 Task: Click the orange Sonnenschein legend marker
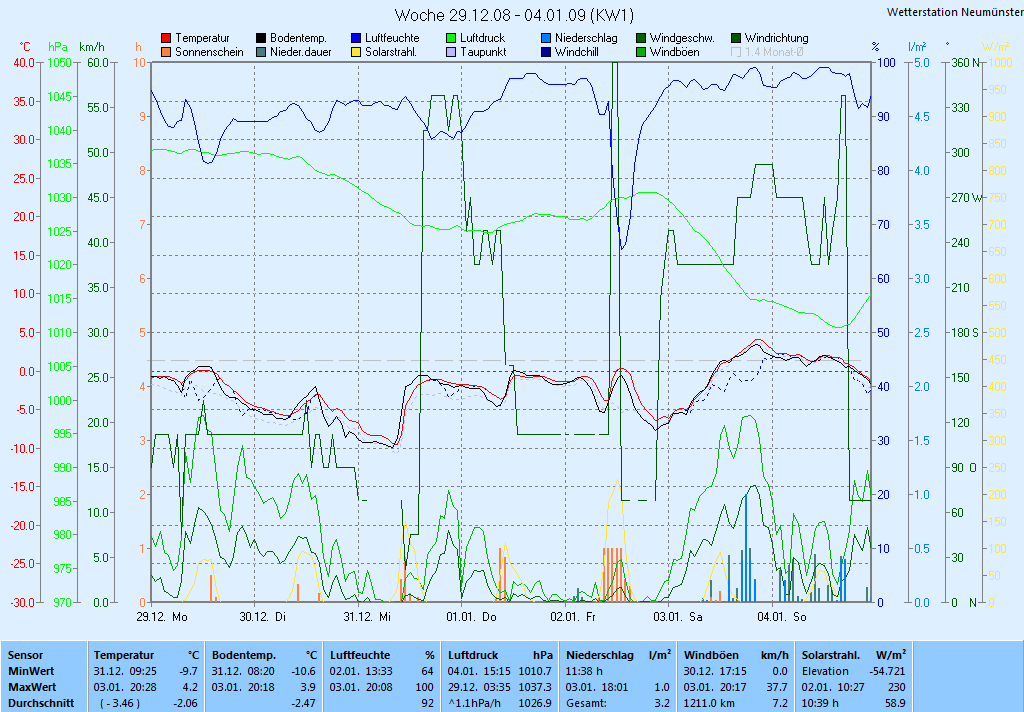coord(166,52)
